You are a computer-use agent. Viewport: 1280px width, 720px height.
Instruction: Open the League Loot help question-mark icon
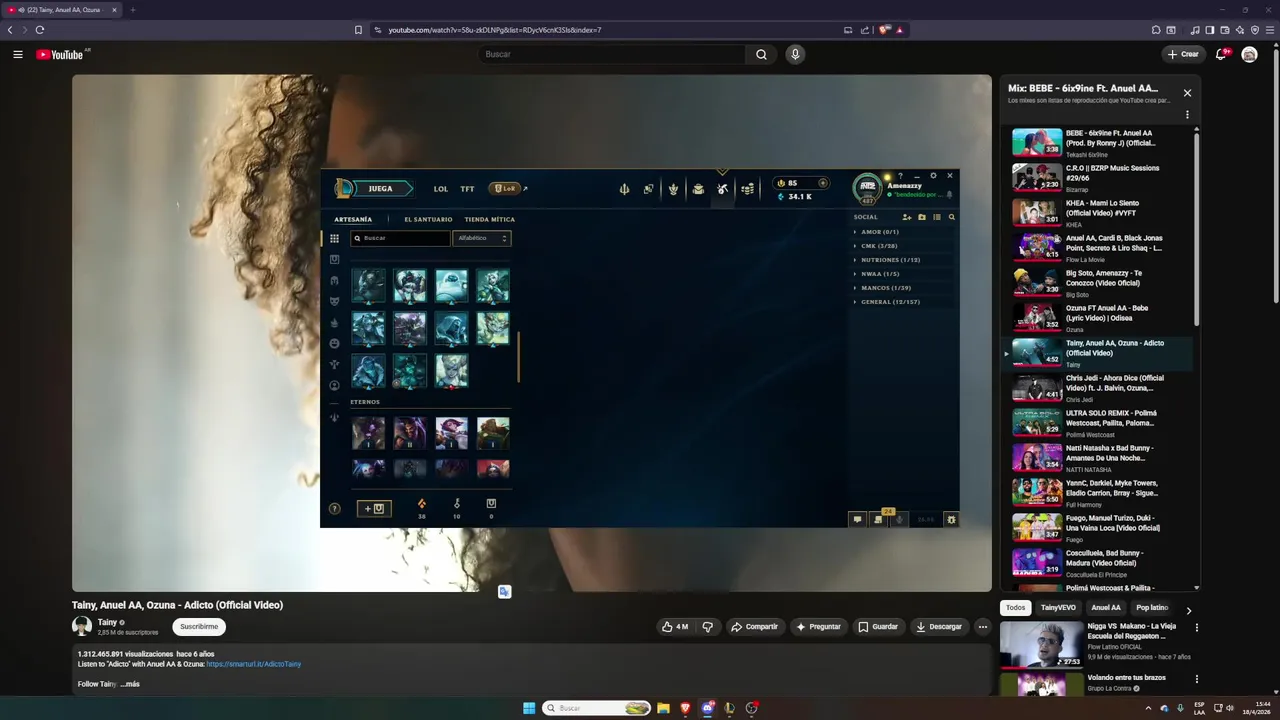pos(334,508)
